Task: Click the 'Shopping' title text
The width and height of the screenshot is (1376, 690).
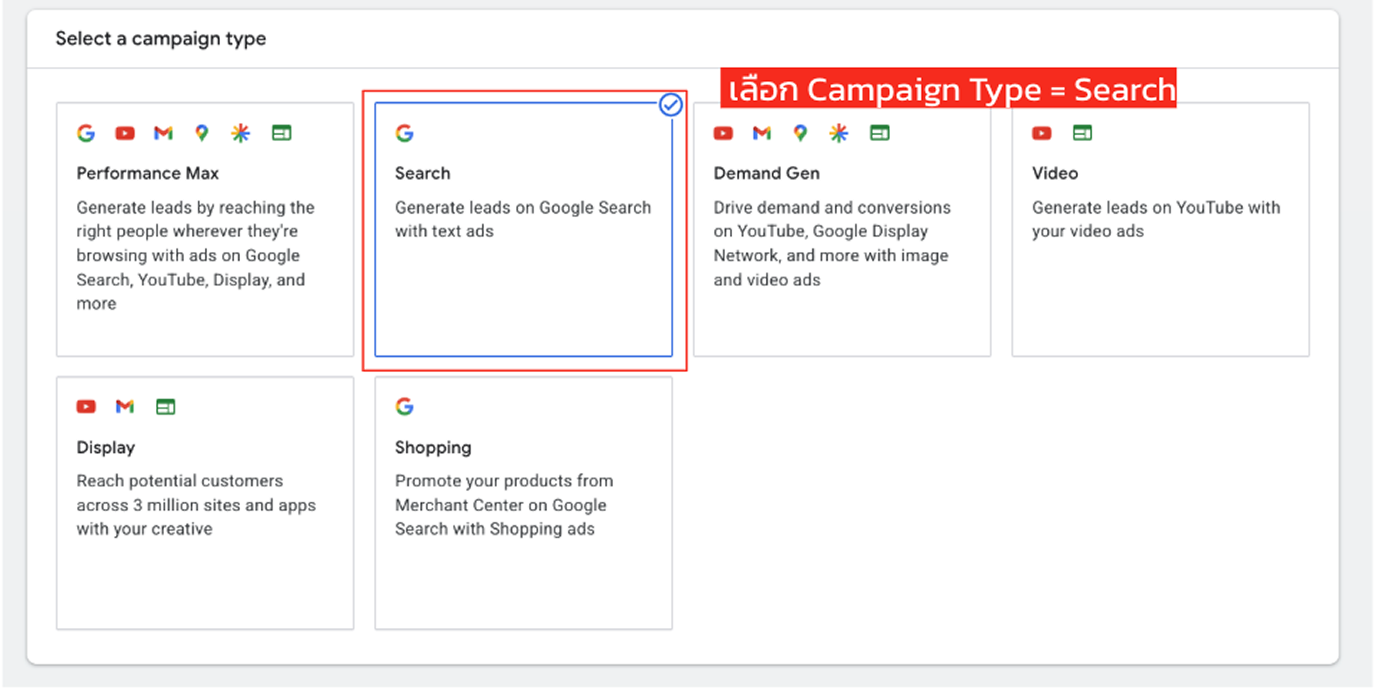Action: pos(433,447)
